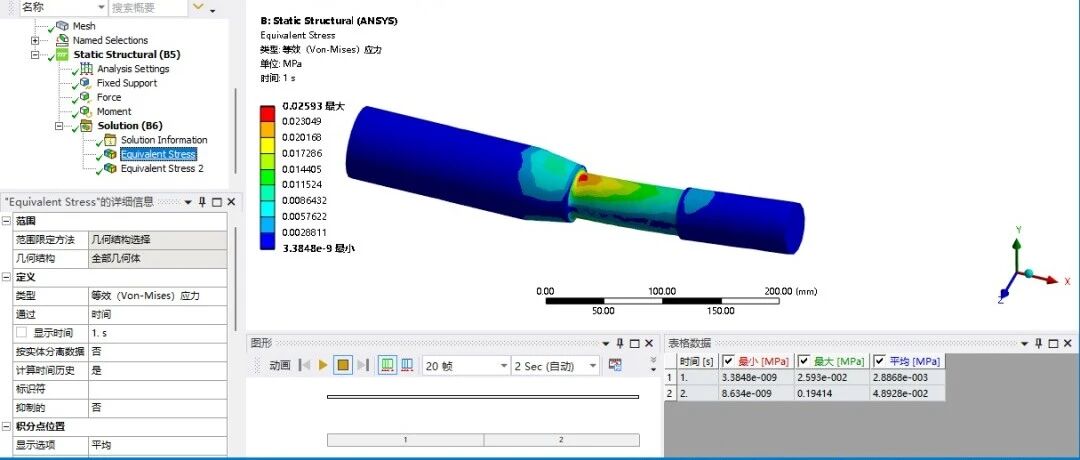Collapse the 范围 section in details
Screen dimensions: 1080x460
click(7, 221)
